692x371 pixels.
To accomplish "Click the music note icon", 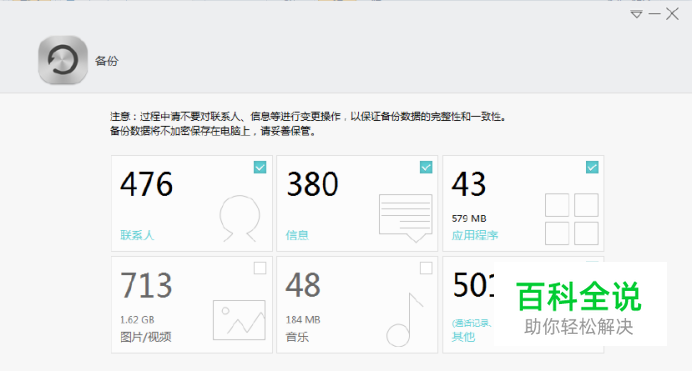I will click(x=405, y=319).
